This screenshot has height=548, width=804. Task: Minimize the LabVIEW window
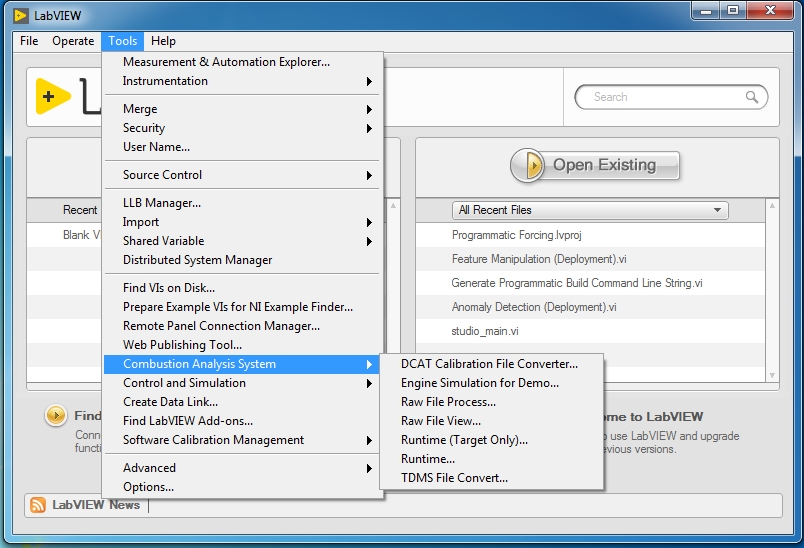click(x=706, y=11)
